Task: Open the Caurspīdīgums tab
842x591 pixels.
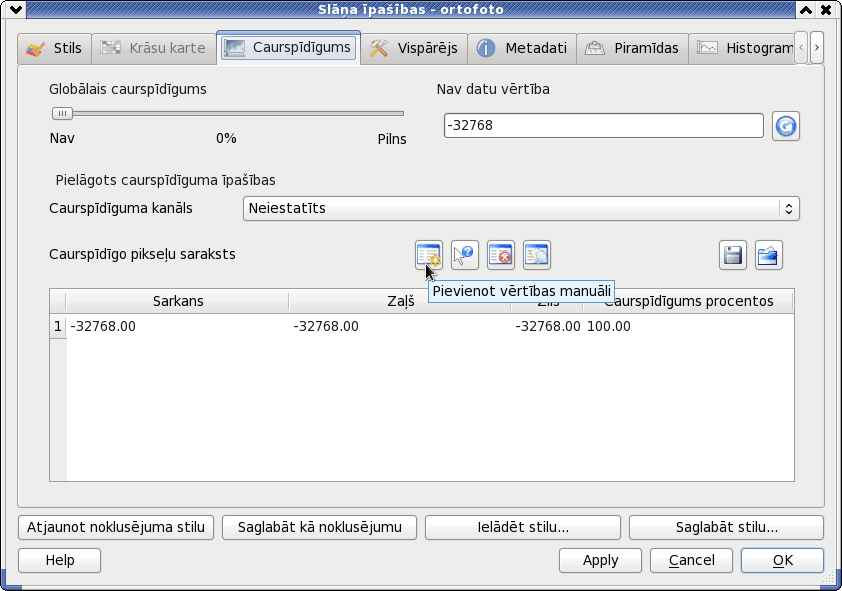Action: [288, 47]
